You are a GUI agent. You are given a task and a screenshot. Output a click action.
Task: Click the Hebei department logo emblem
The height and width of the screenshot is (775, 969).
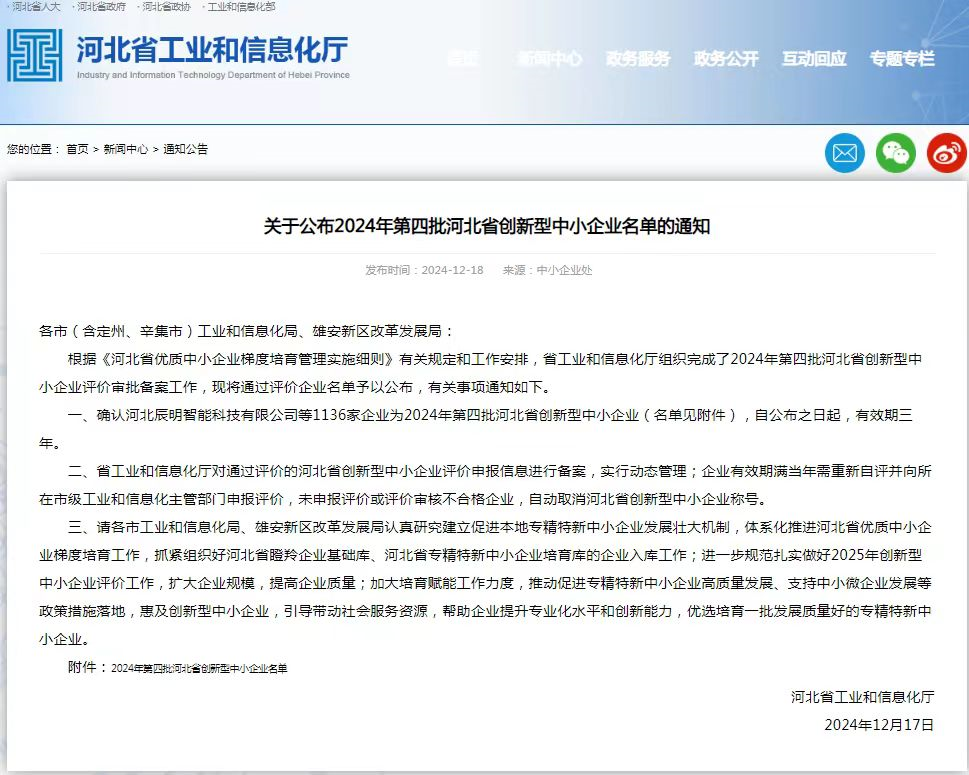point(35,55)
